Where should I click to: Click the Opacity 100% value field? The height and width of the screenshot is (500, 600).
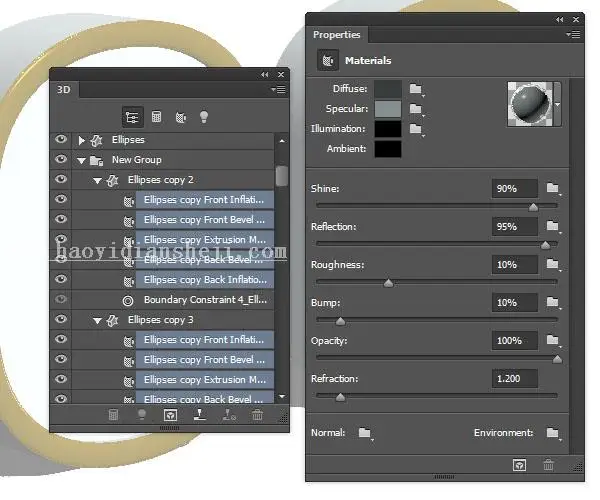[515, 340]
